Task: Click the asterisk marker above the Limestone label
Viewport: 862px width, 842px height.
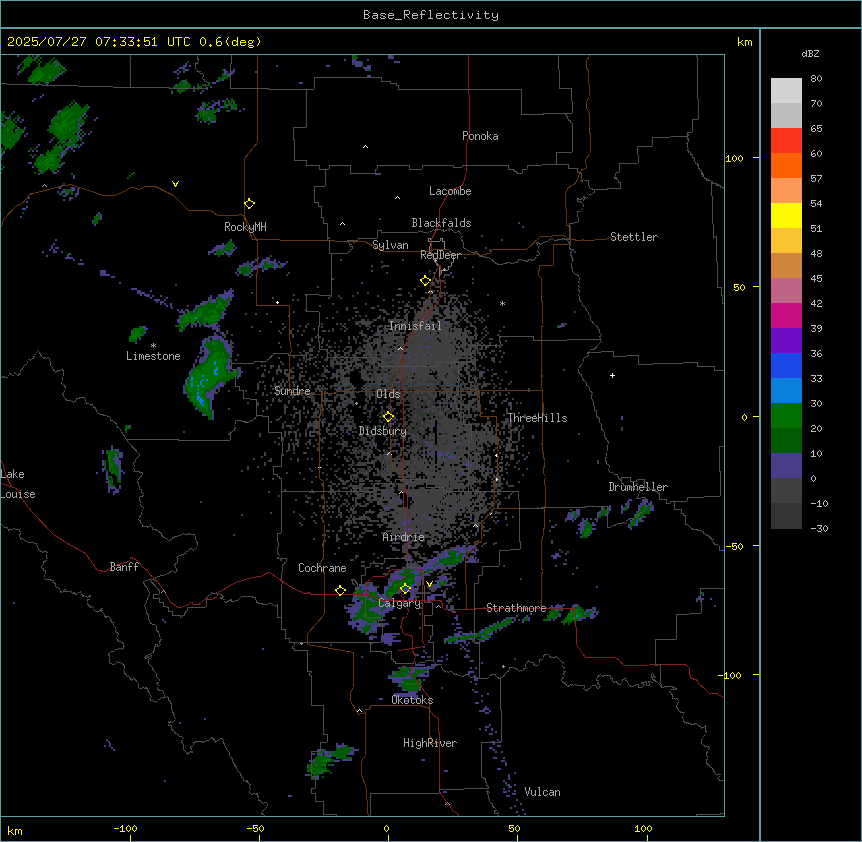Action: [x=153, y=346]
